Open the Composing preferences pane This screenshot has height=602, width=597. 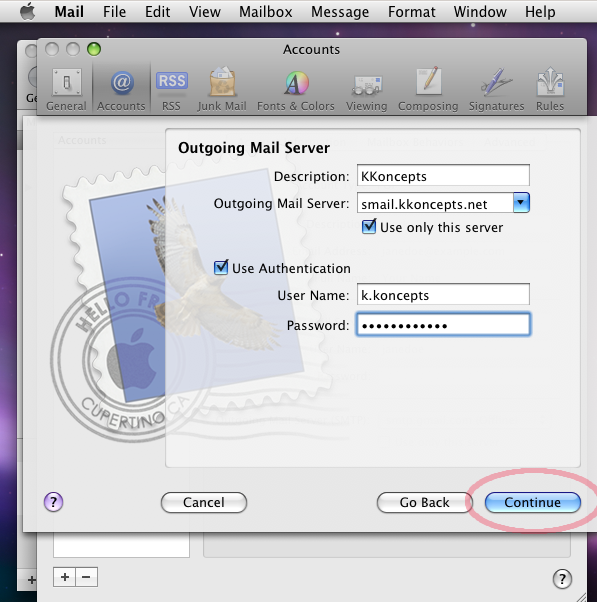click(x=428, y=90)
